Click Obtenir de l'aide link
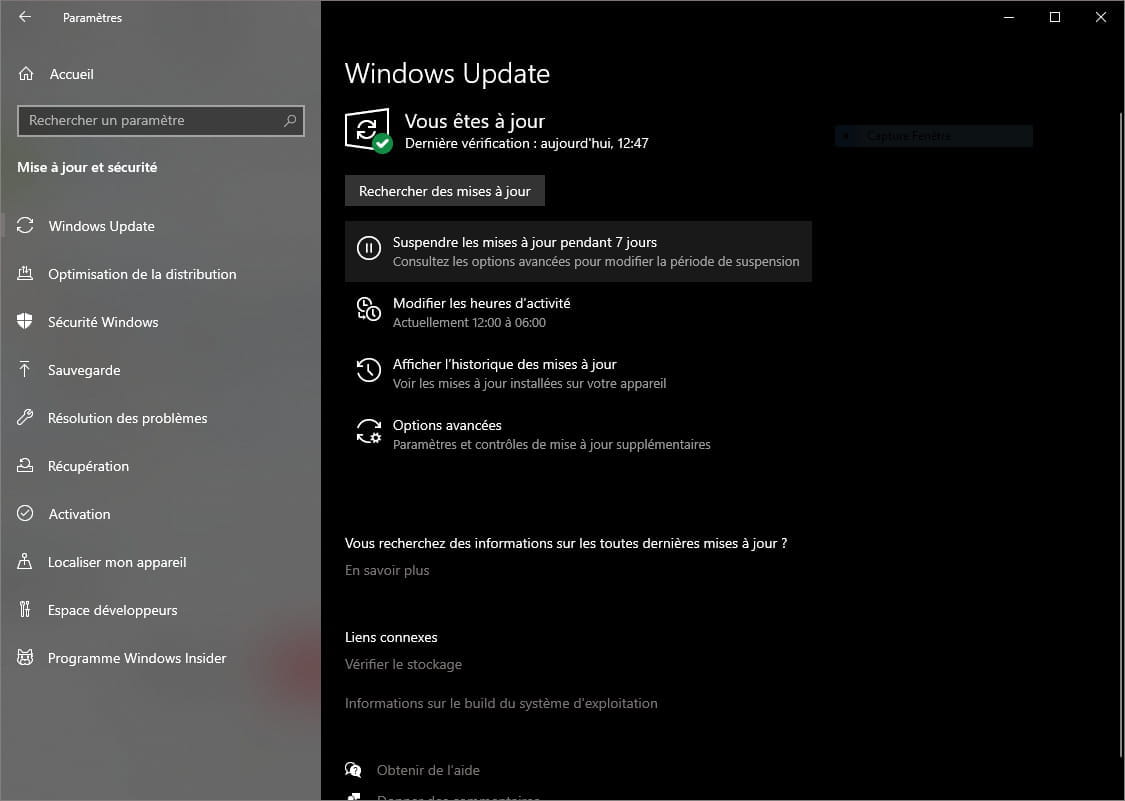 428,770
